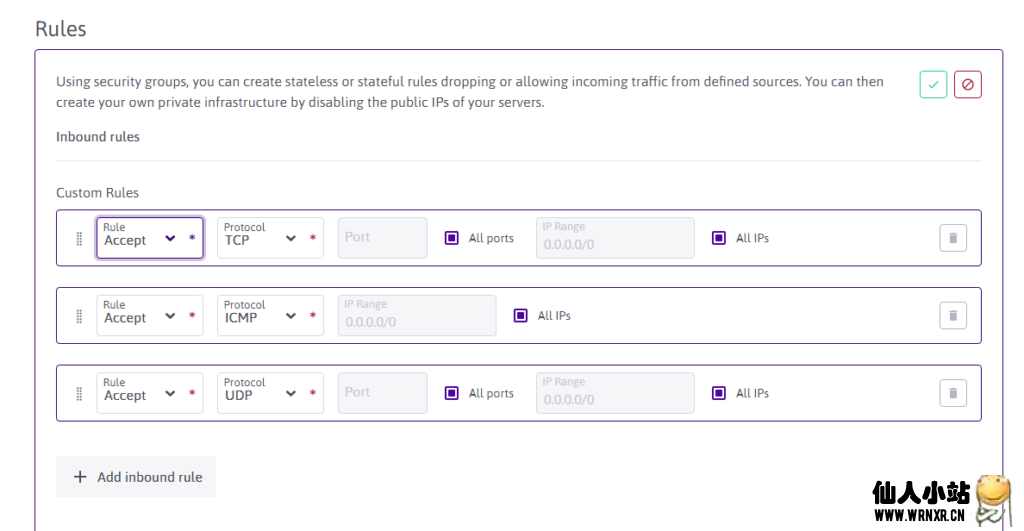Click the IP Range field in ICMP rule
The height and width of the screenshot is (531, 1024).
(x=416, y=316)
